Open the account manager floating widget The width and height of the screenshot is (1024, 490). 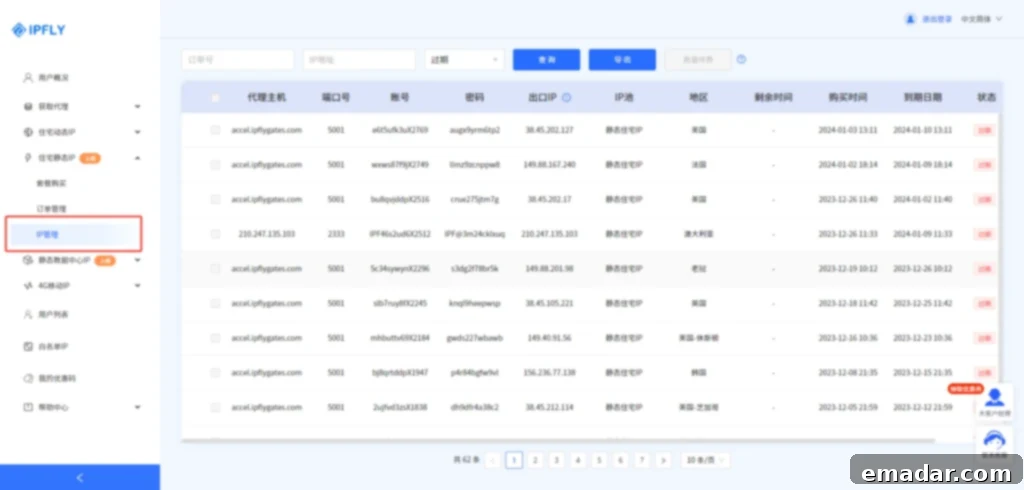(x=995, y=402)
